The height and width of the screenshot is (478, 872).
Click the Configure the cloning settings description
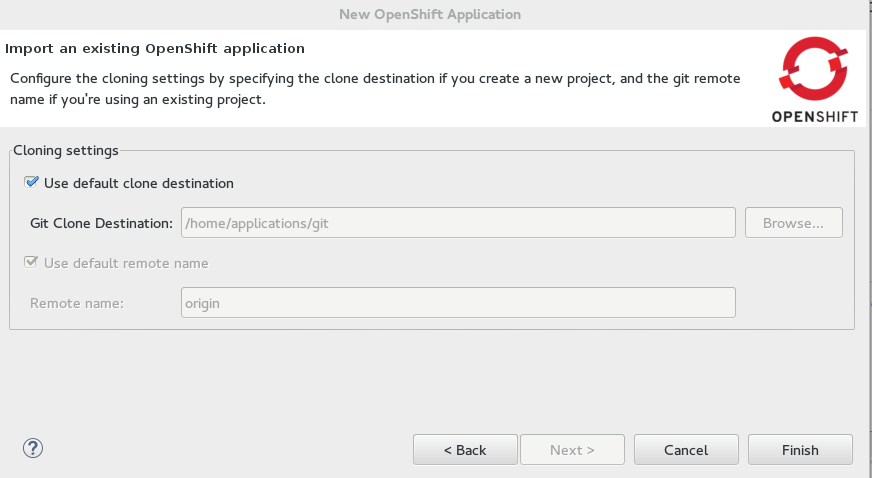click(375, 89)
